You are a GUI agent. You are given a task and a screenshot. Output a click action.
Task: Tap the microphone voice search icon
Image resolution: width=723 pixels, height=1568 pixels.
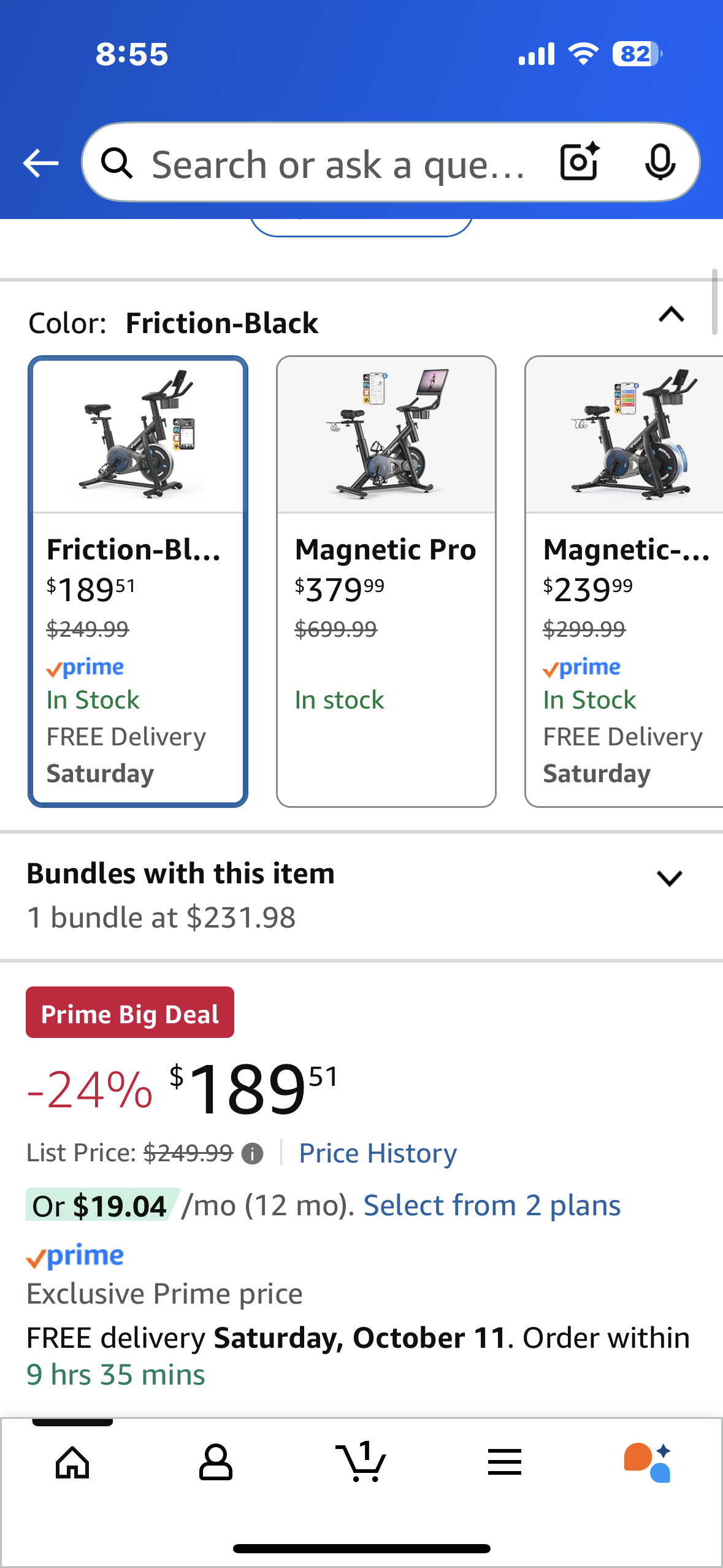(660, 162)
